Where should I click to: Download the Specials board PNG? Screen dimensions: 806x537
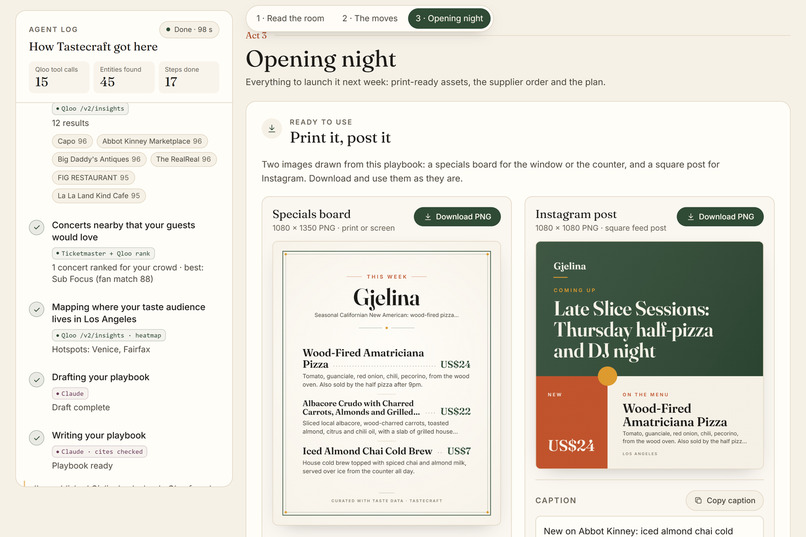[x=457, y=217]
